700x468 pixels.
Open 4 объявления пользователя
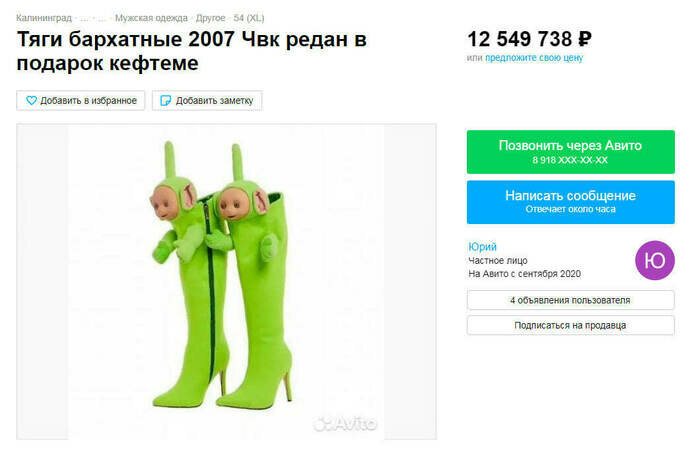click(571, 300)
